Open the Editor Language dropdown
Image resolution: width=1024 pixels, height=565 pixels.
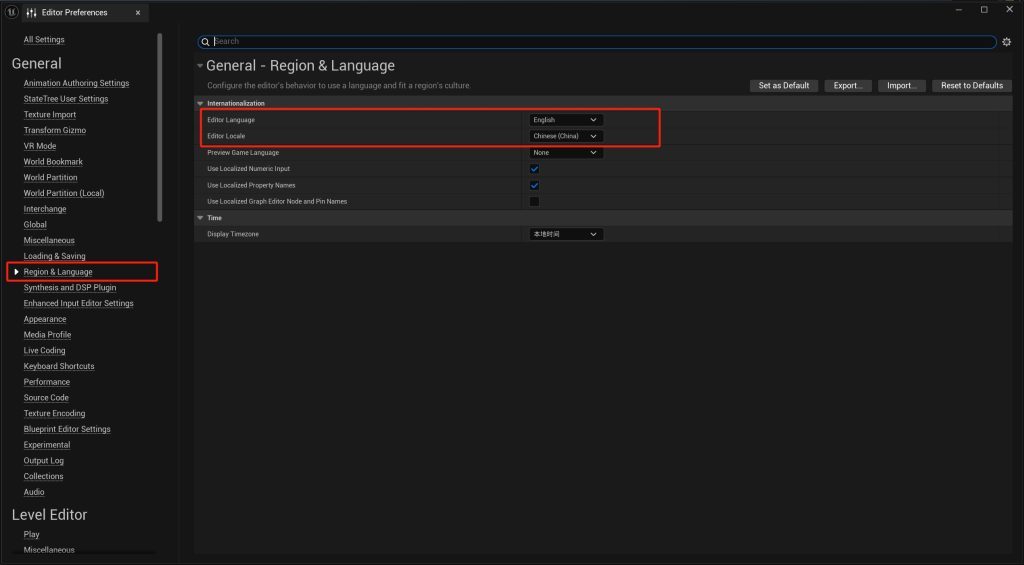coord(565,120)
